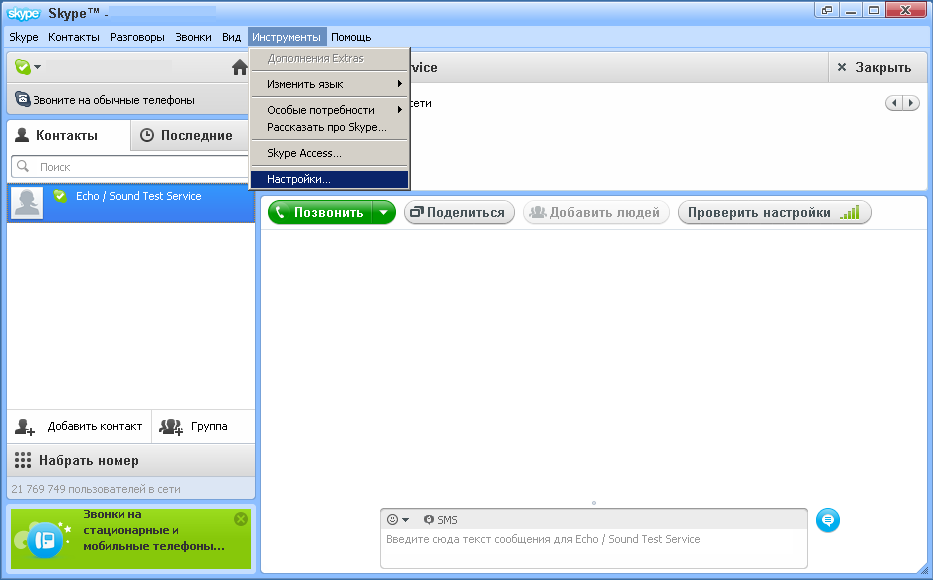The image size is (933, 580).
Task: Click the Поделиться share button
Action: click(x=459, y=212)
